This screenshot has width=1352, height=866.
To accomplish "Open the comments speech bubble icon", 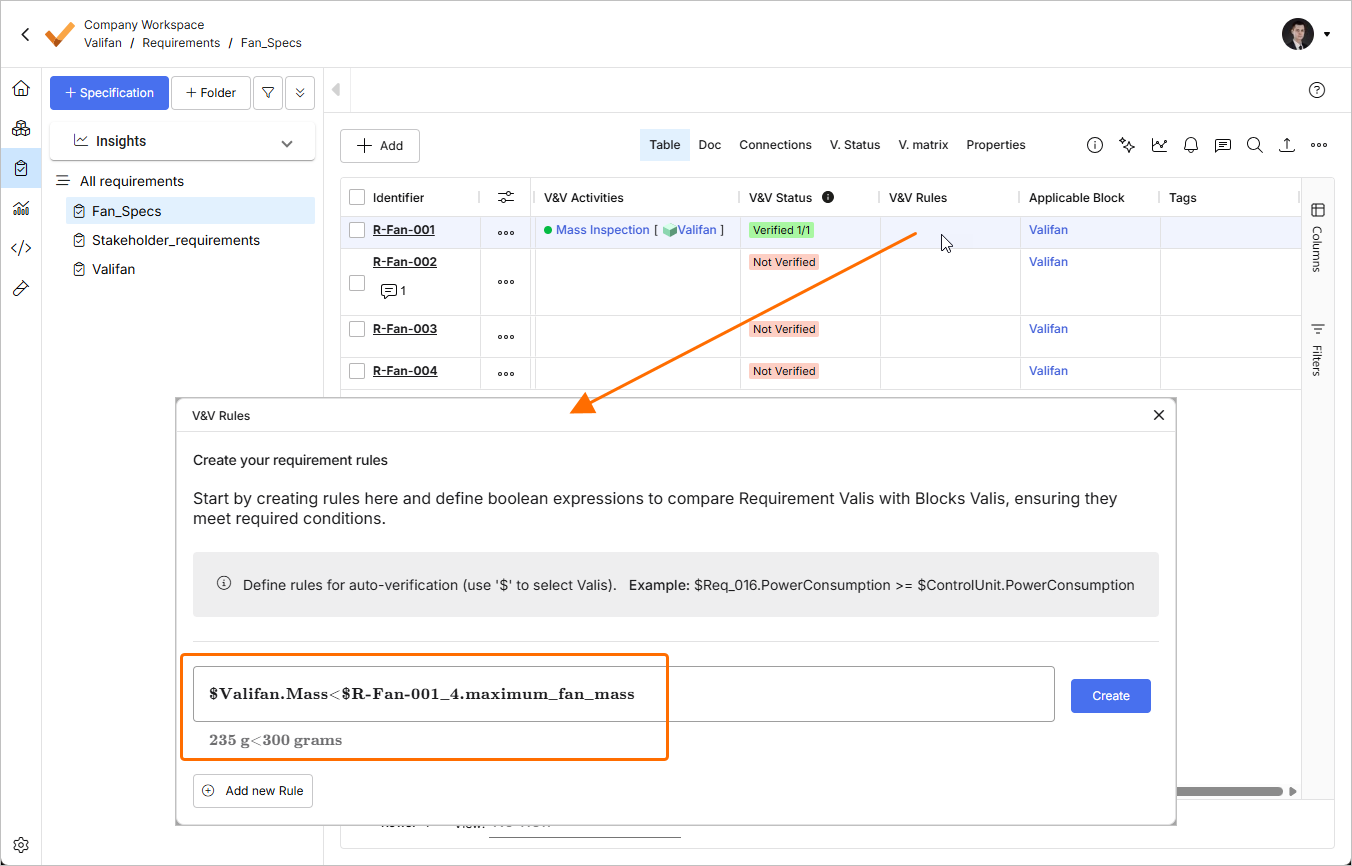I will [x=1222, y=145].
